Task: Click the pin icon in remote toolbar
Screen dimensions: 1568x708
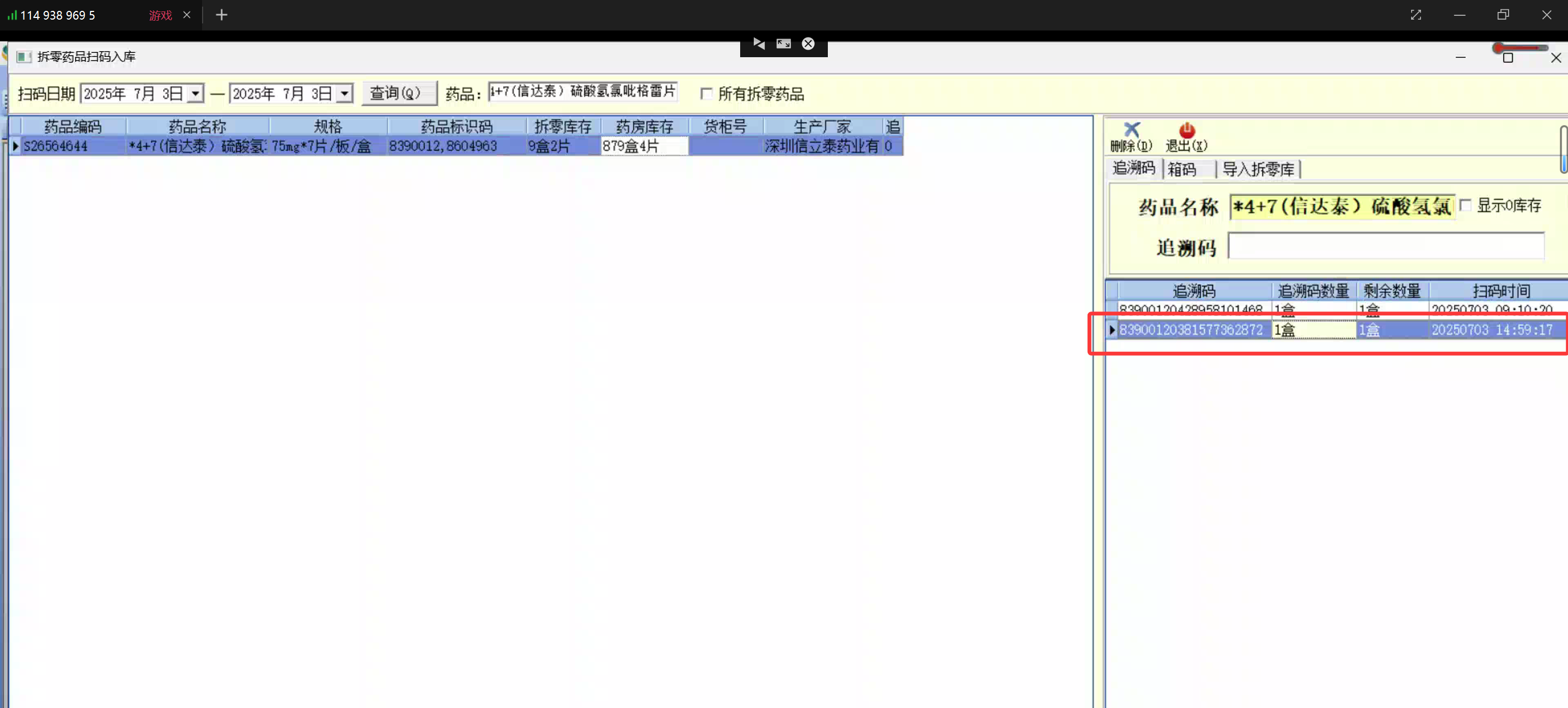Action: point(759,44)
